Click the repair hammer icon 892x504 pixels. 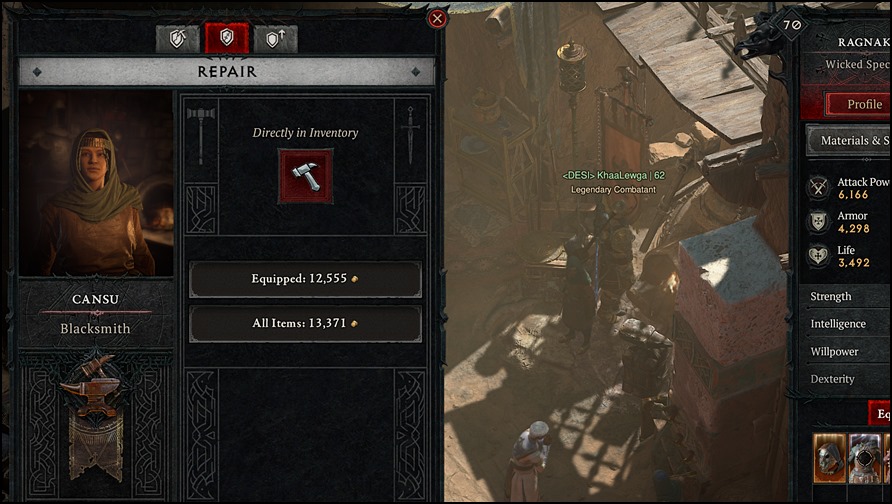305,176
